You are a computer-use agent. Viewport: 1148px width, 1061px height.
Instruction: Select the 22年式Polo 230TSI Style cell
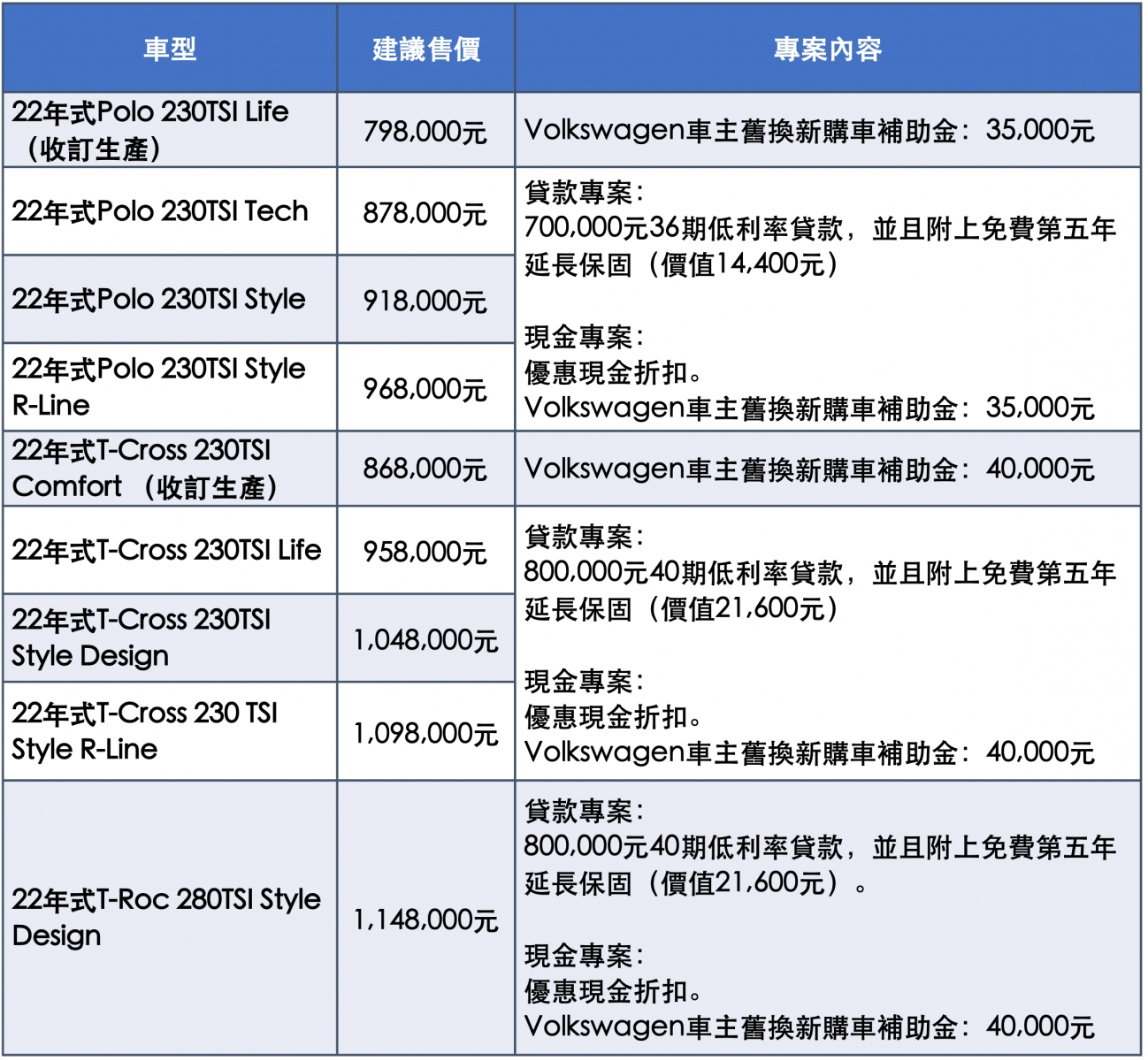pos(170,300)
